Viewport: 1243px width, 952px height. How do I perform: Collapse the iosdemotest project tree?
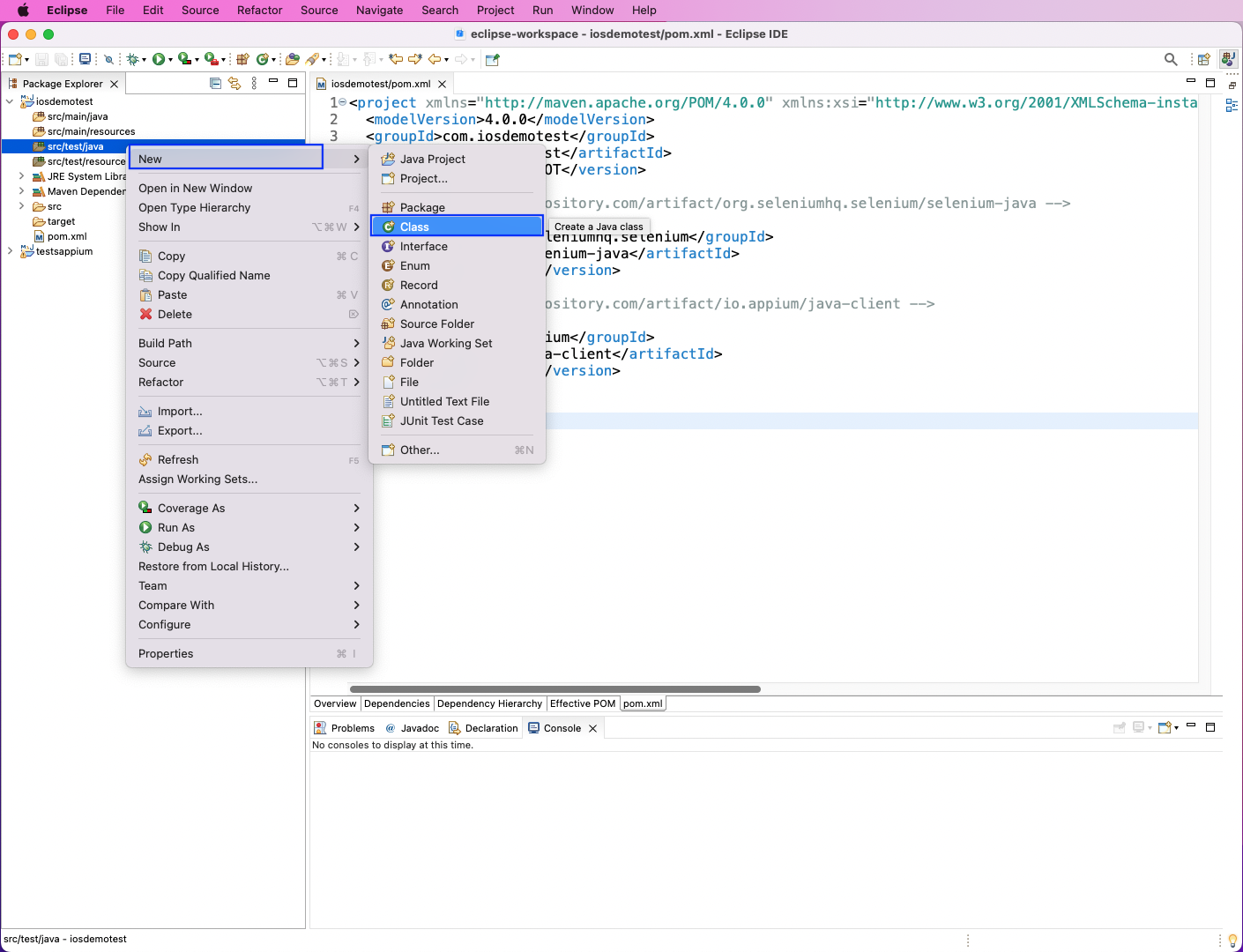pos(10,101)
